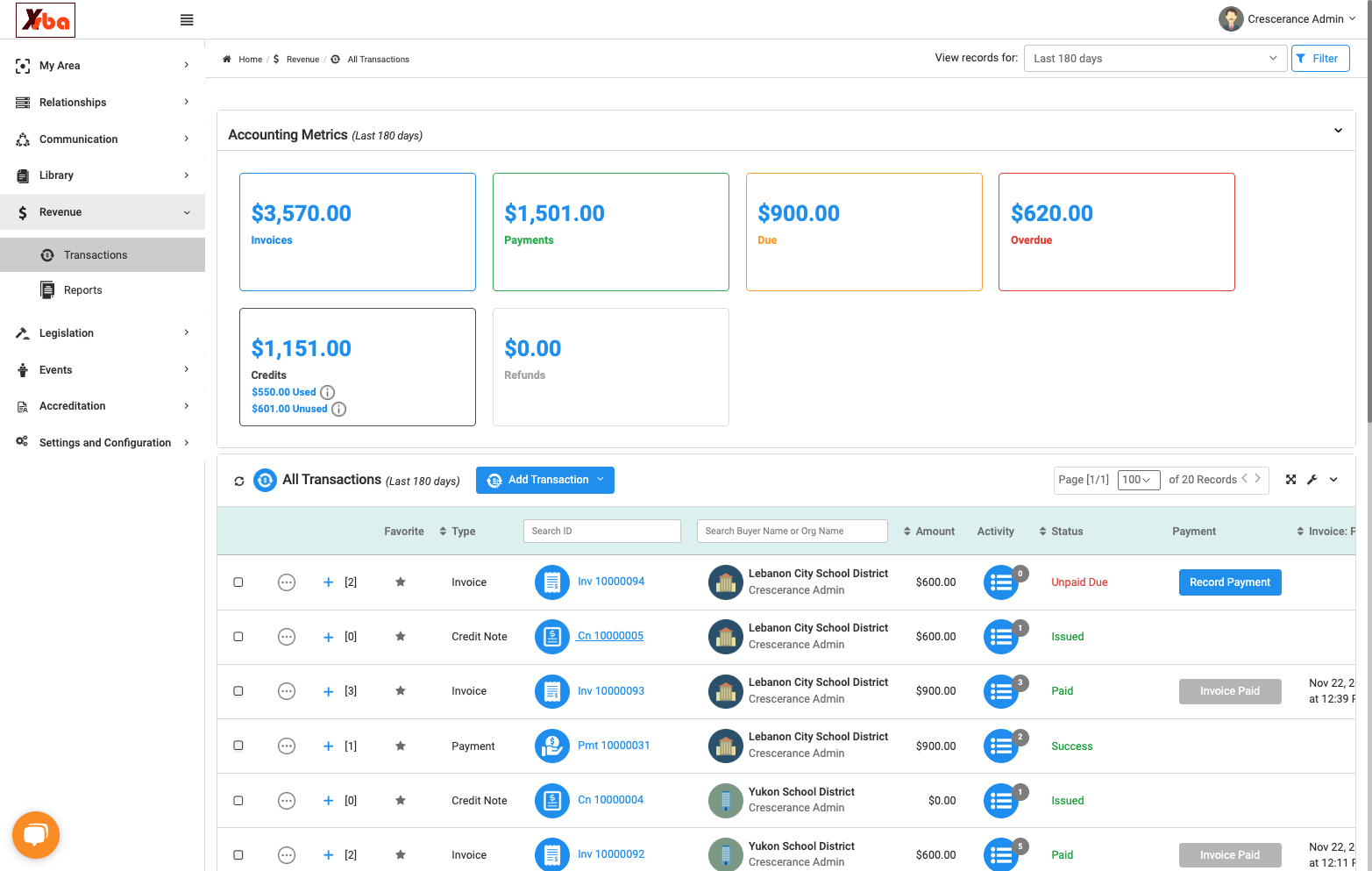
Task: Collapse the Accounting Metrics panel chevron
Action: tap(1338, 131)
